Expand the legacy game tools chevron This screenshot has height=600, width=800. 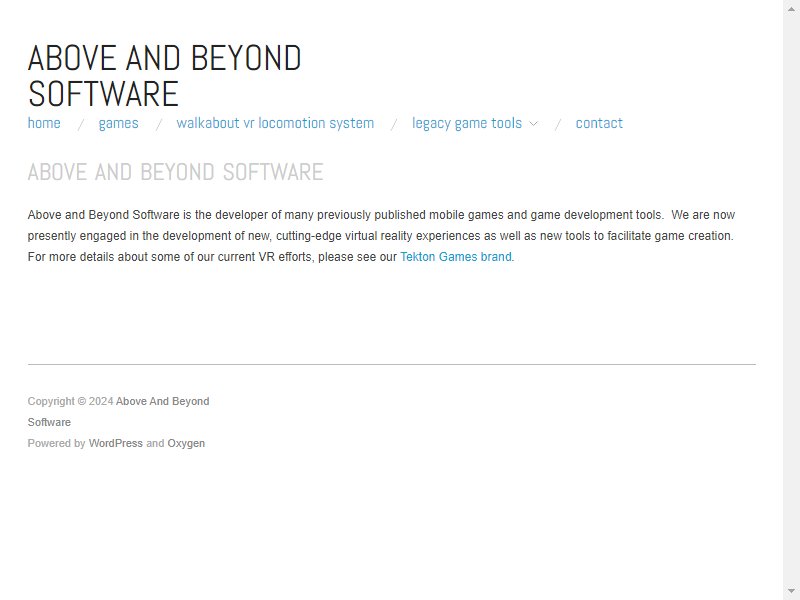coord(533,124)
